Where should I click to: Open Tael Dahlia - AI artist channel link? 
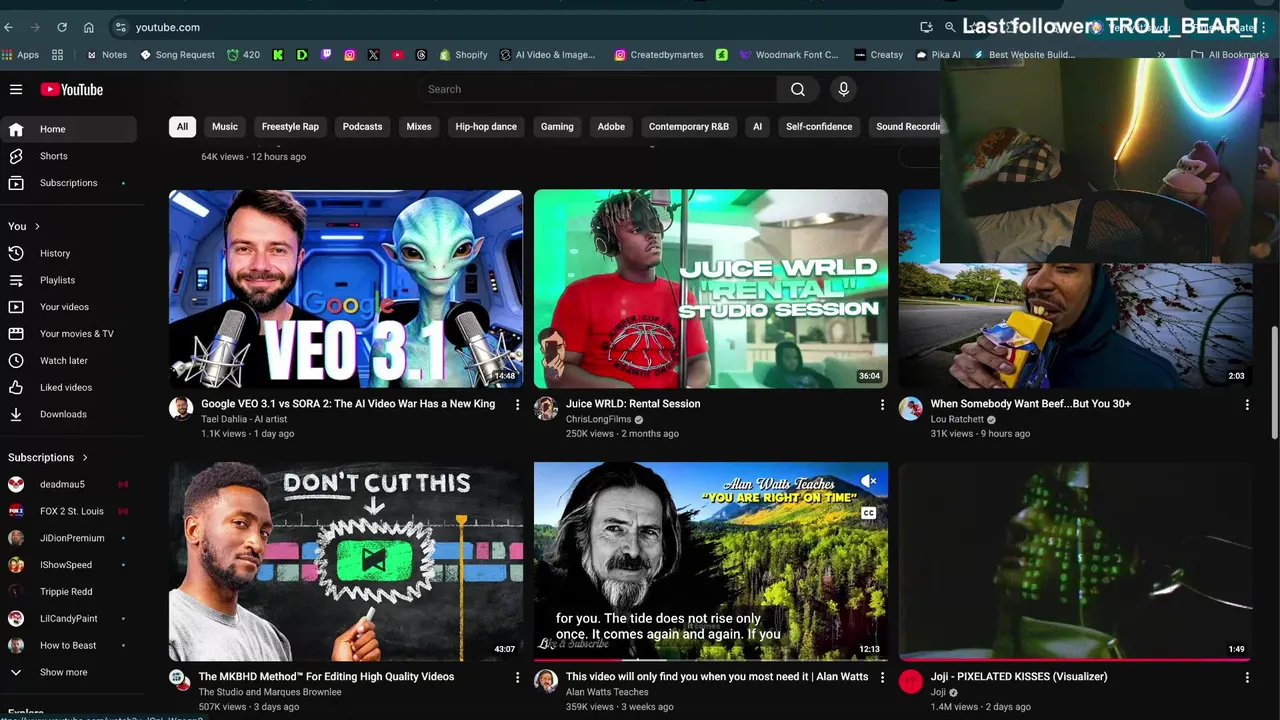pos(243,419)
